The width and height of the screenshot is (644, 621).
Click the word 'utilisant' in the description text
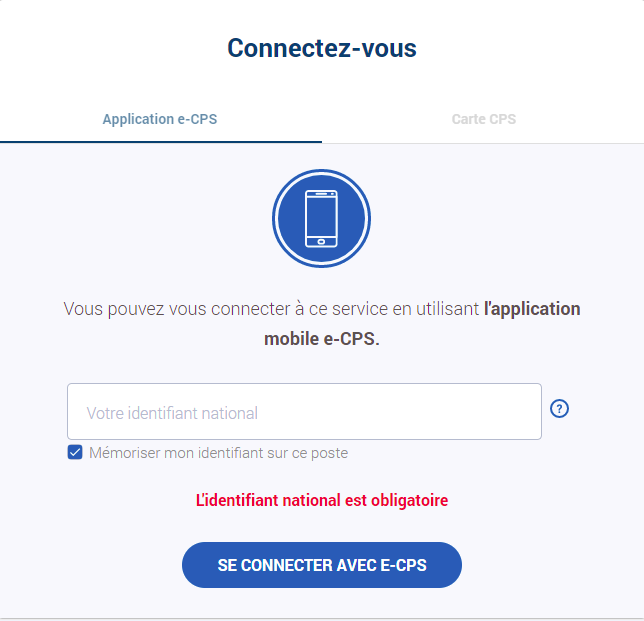[447, 309]
